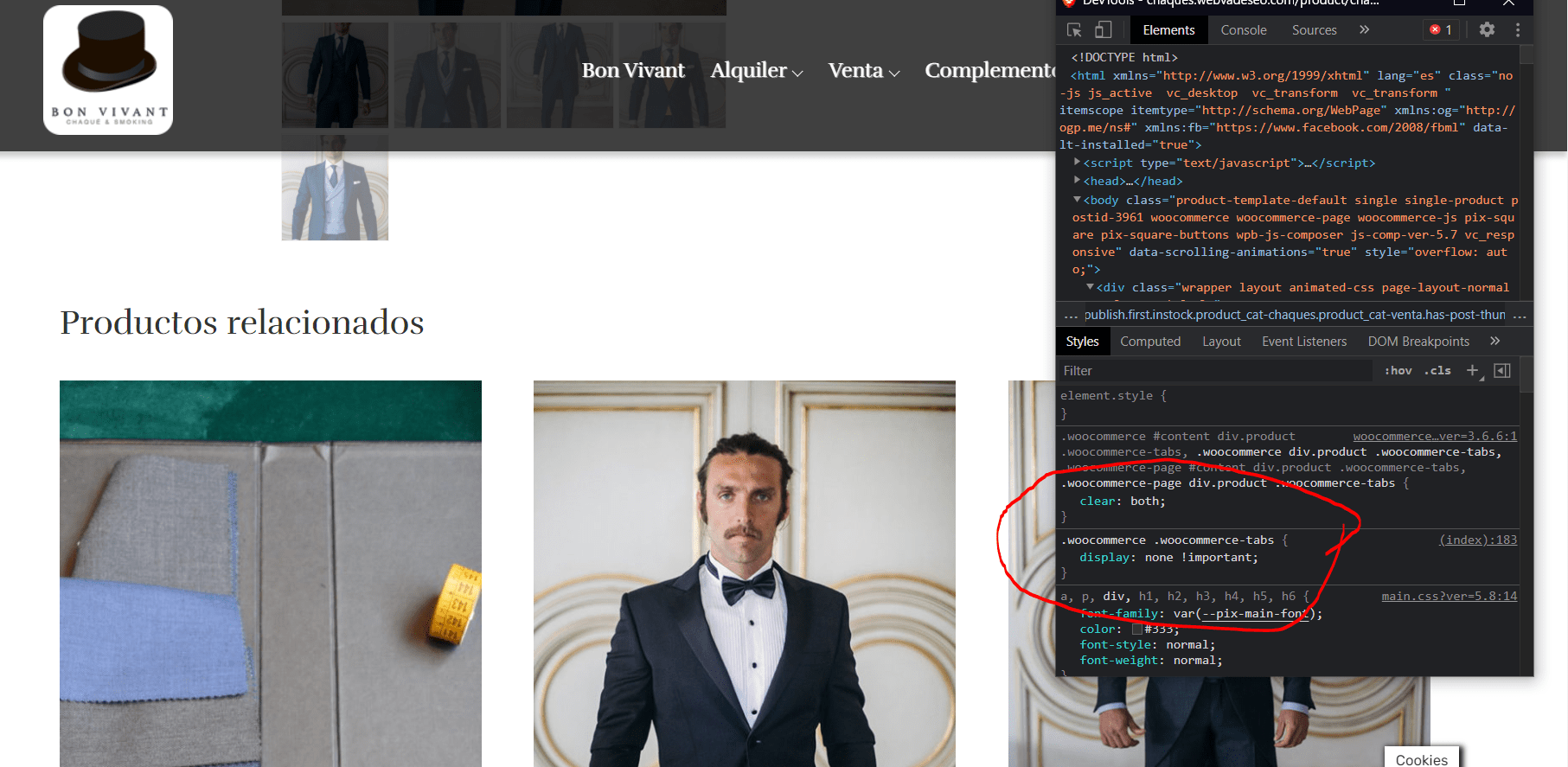Image resolution: width=1568 pixels, height=767 pixels.
Task: Click the #333 color swatch
Action: pos(1137,629)
